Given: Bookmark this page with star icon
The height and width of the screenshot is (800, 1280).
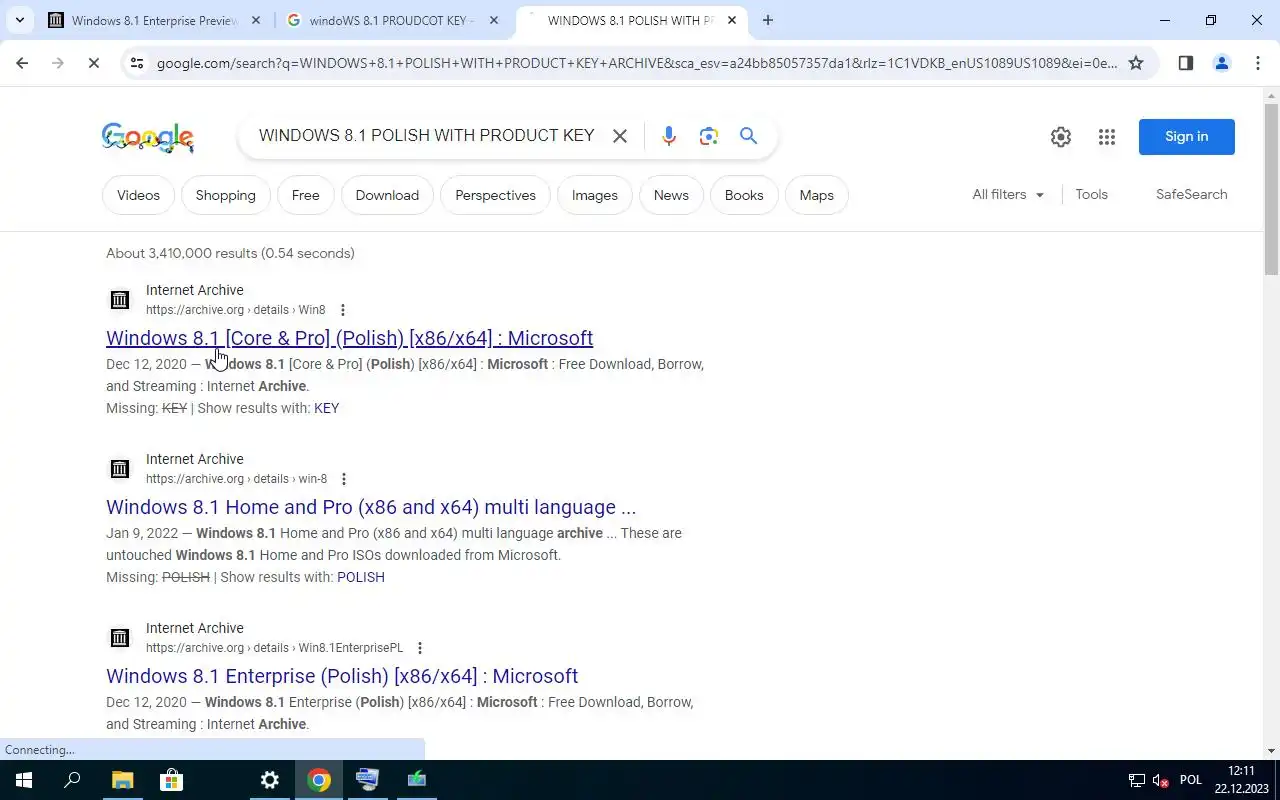Looking at the screenshot, I should [1136, 63].
